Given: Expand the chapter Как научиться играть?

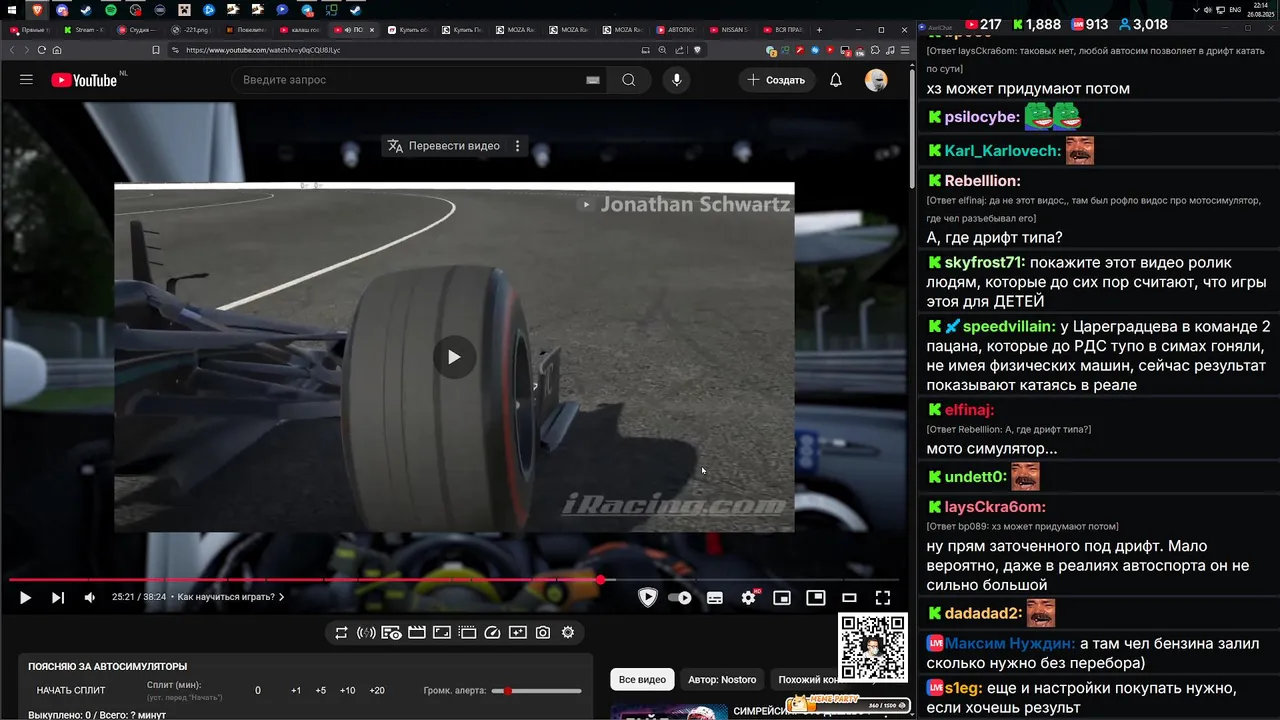Looking at the screenshot, I should tap(231, 597).
